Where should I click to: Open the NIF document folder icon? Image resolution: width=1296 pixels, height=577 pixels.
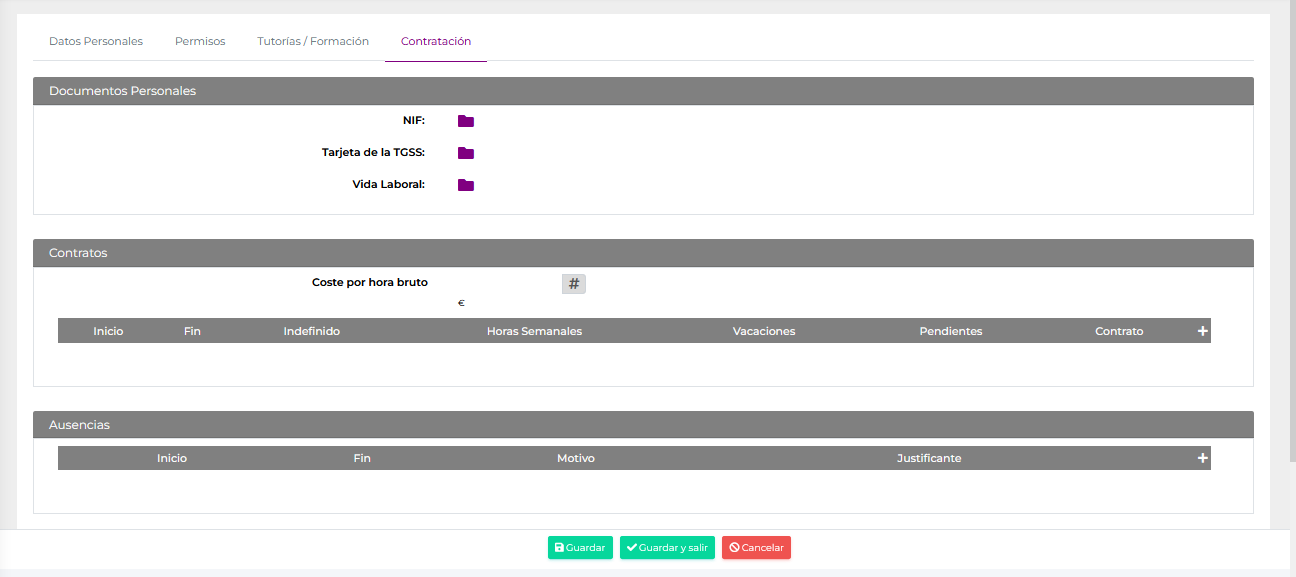(x=466, y=121)
